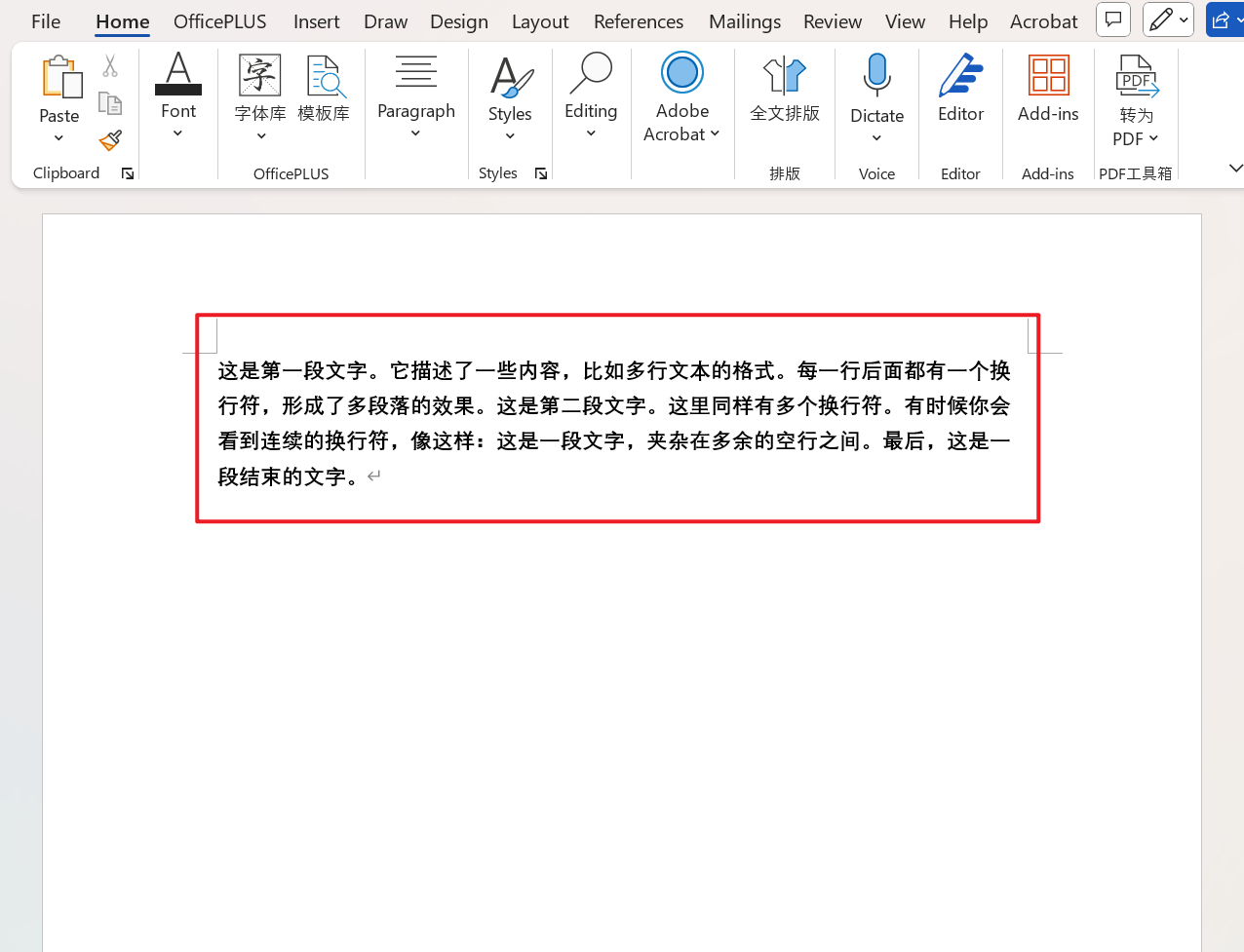The image size is (1244, 952).
Task: Place cursor at end of document text
Action: click(x=362, y=476)
